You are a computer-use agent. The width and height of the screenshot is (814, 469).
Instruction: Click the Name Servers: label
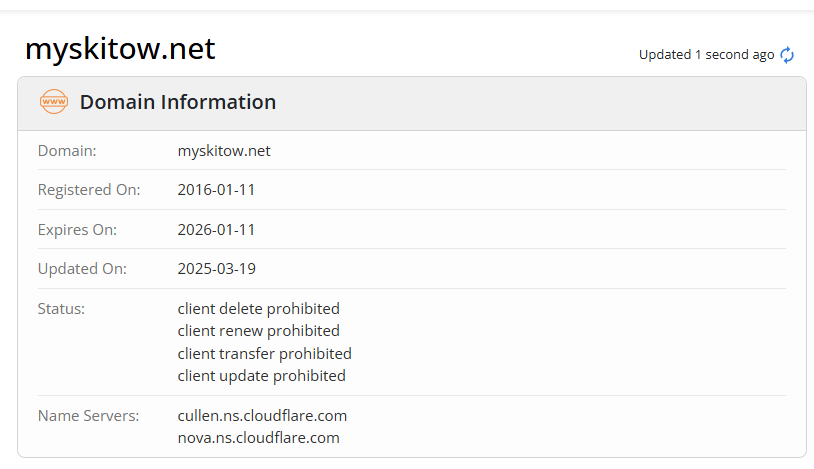click(x=88, y=416)
